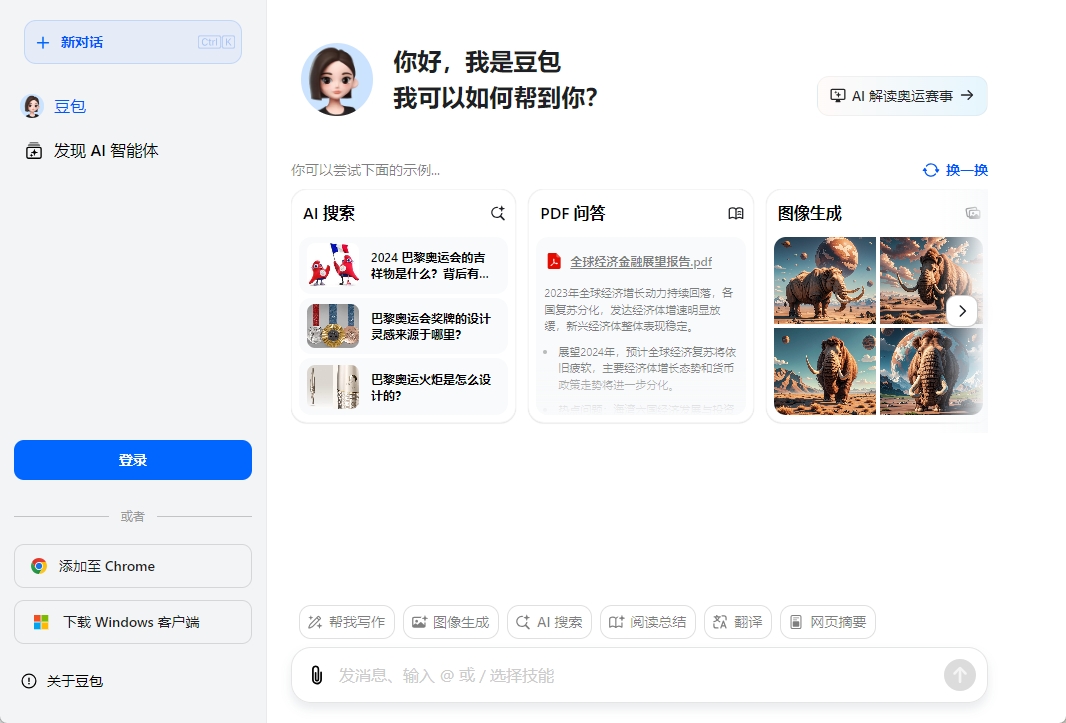Click the send arrow button

click(x=960, y=675)
